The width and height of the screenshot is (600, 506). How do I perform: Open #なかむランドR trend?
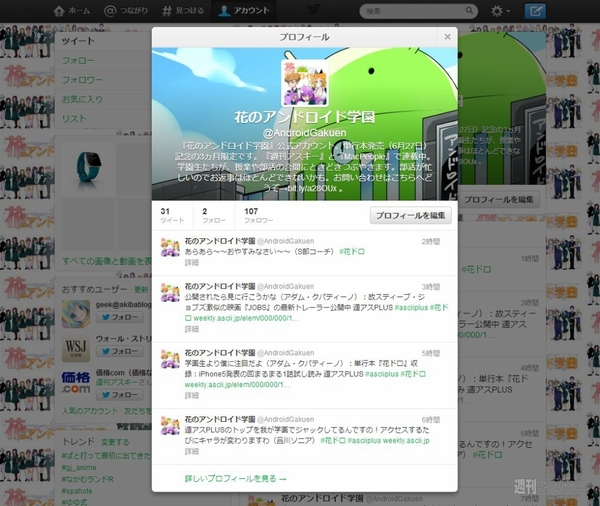(x=87, y=479)
